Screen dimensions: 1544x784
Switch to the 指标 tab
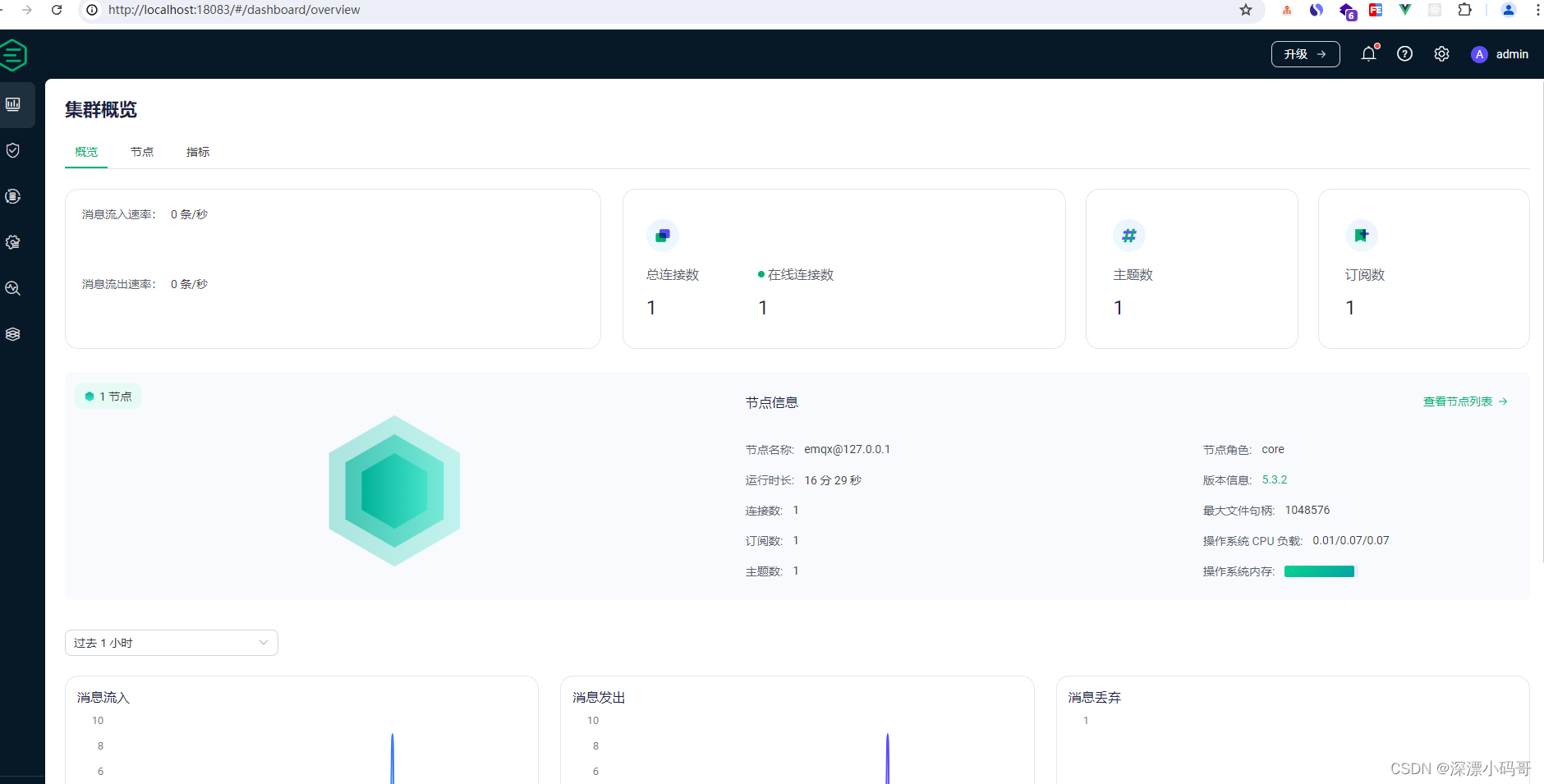point(198,152)
